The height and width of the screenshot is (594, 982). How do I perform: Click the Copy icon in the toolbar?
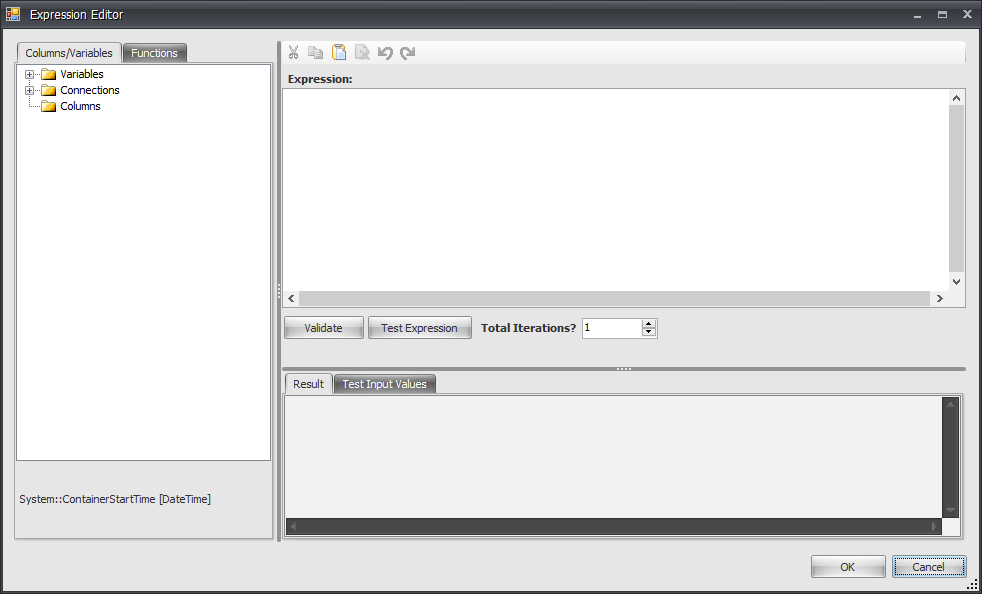[315, 52]
